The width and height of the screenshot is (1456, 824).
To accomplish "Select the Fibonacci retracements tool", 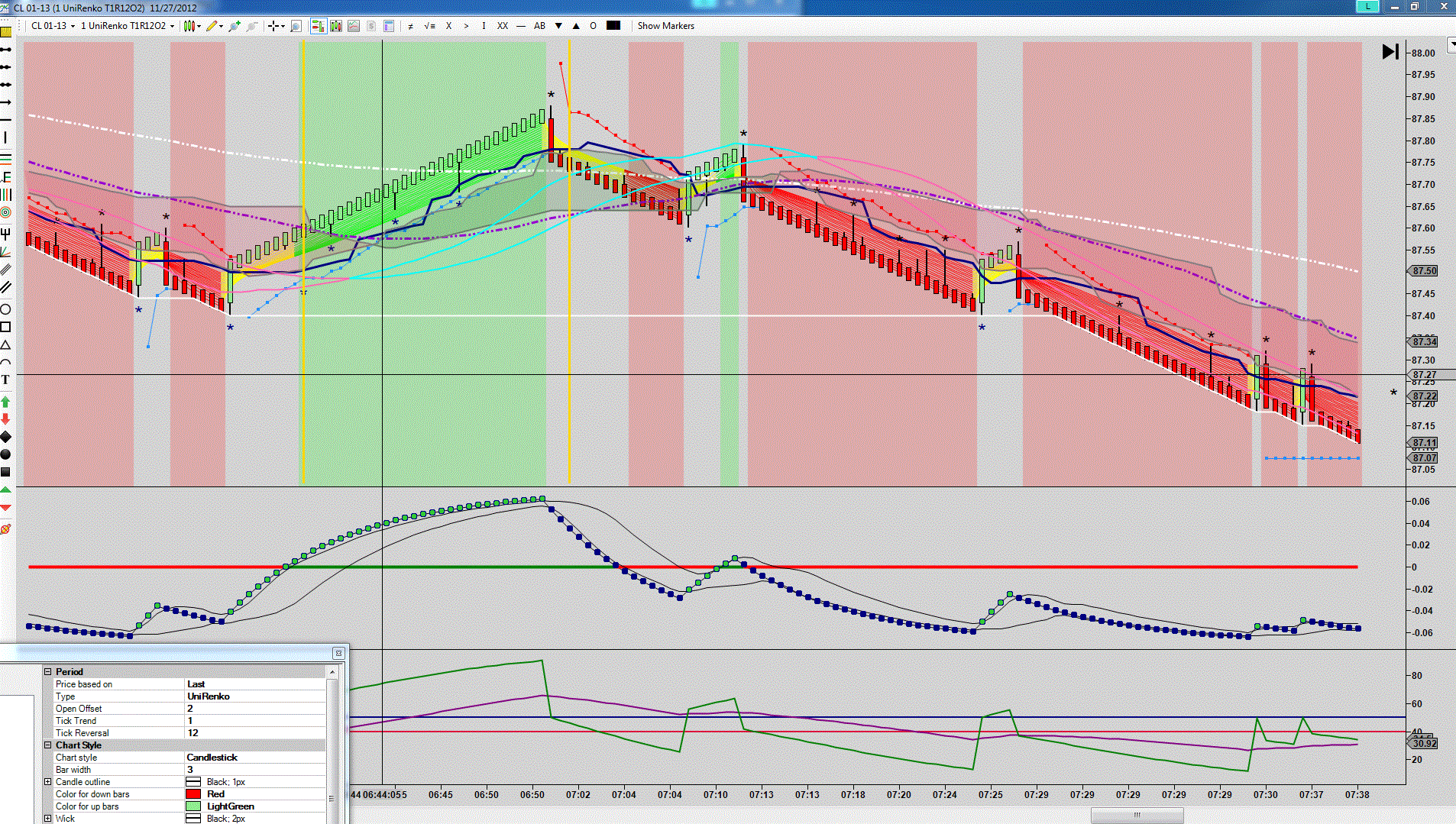I will coord(6,159).
